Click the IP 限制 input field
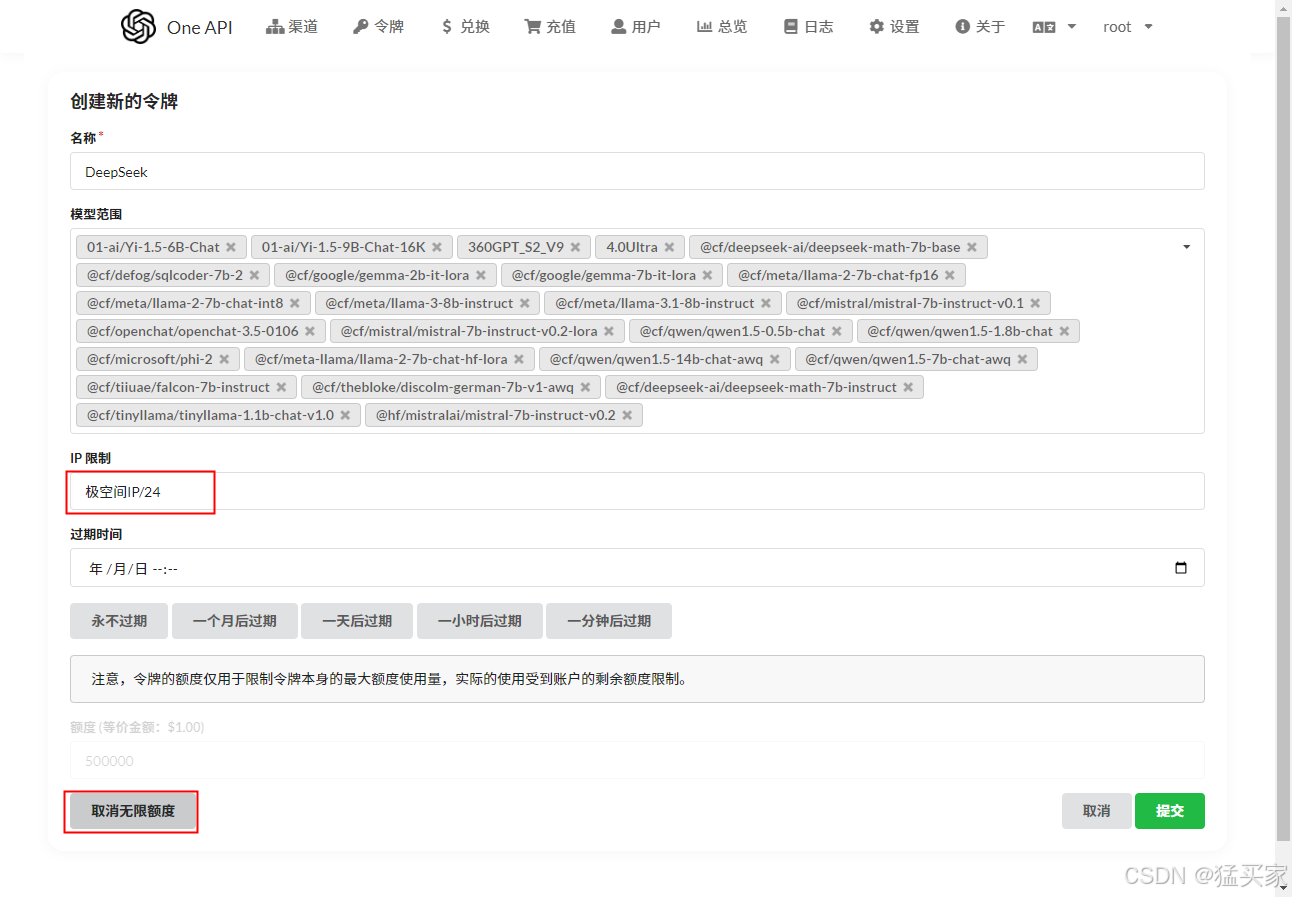Image resolution: width=1292 pixels, height=897 pixels. [637, 491]
